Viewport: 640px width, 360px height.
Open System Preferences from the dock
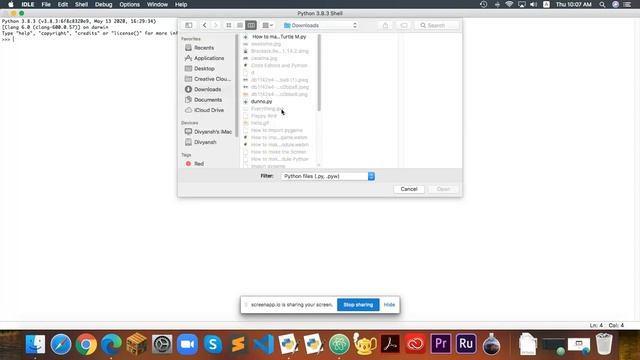[x=162, y=344]
